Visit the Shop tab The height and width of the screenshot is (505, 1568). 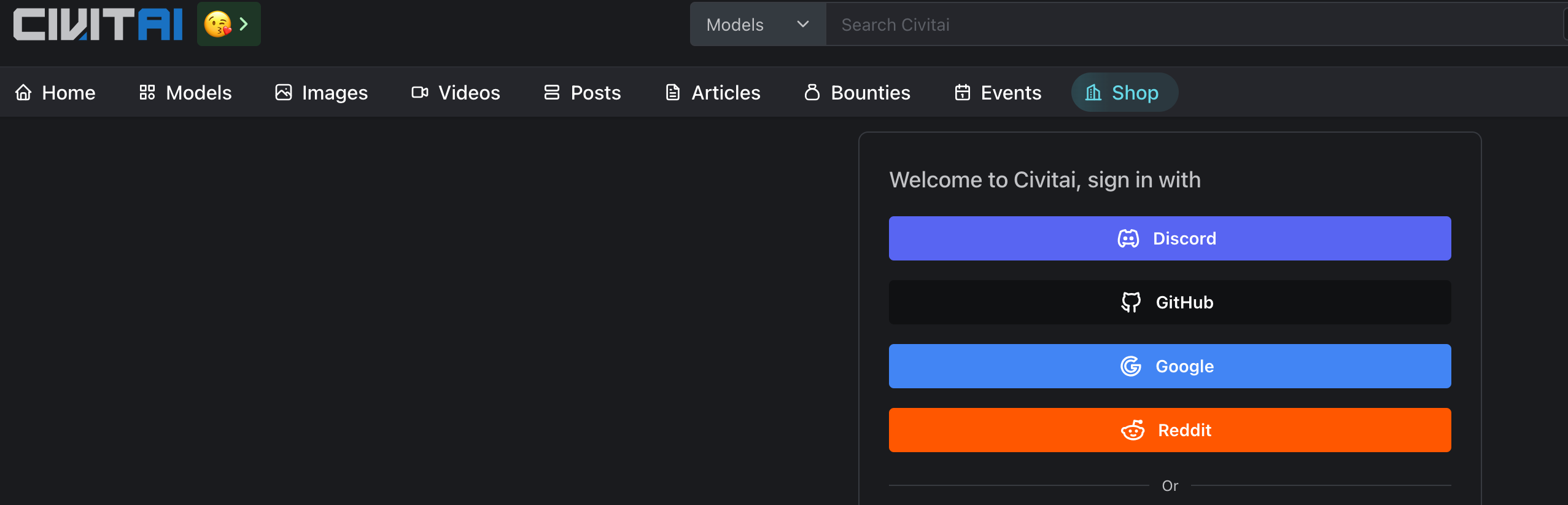point(1125,92)
